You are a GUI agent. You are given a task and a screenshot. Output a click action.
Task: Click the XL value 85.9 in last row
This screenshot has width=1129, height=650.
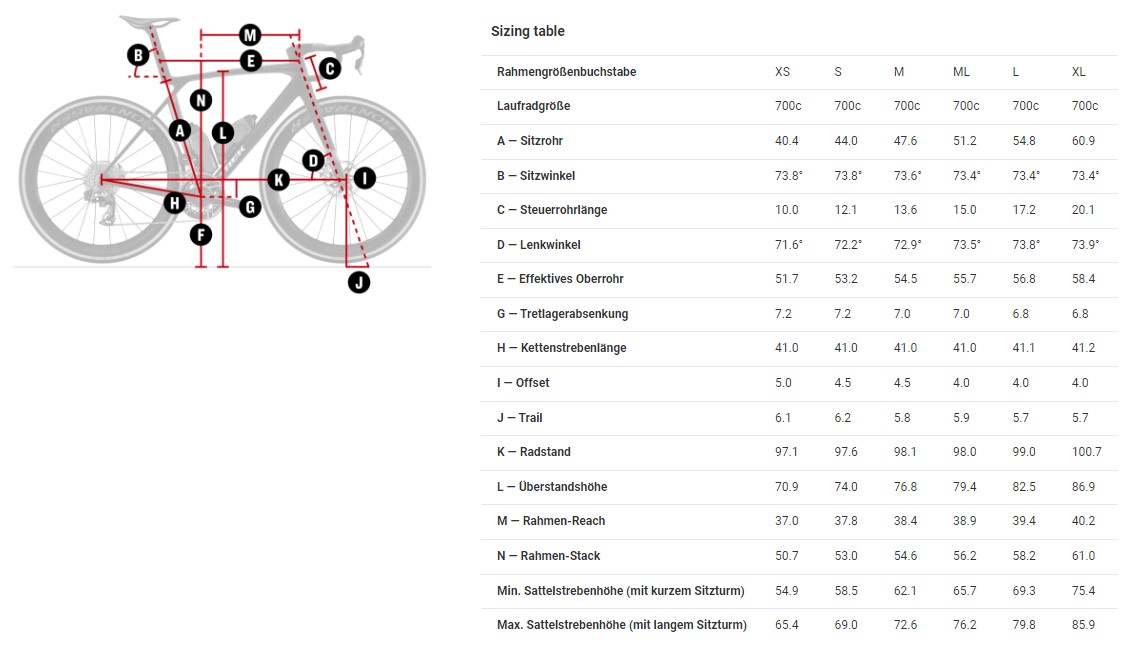[x=1083, y=625]
